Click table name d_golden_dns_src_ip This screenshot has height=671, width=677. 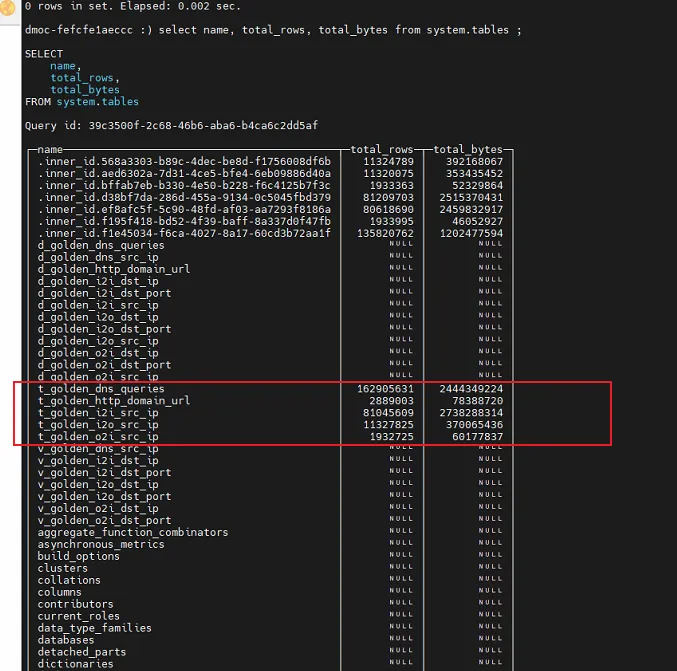pos(98,257)
